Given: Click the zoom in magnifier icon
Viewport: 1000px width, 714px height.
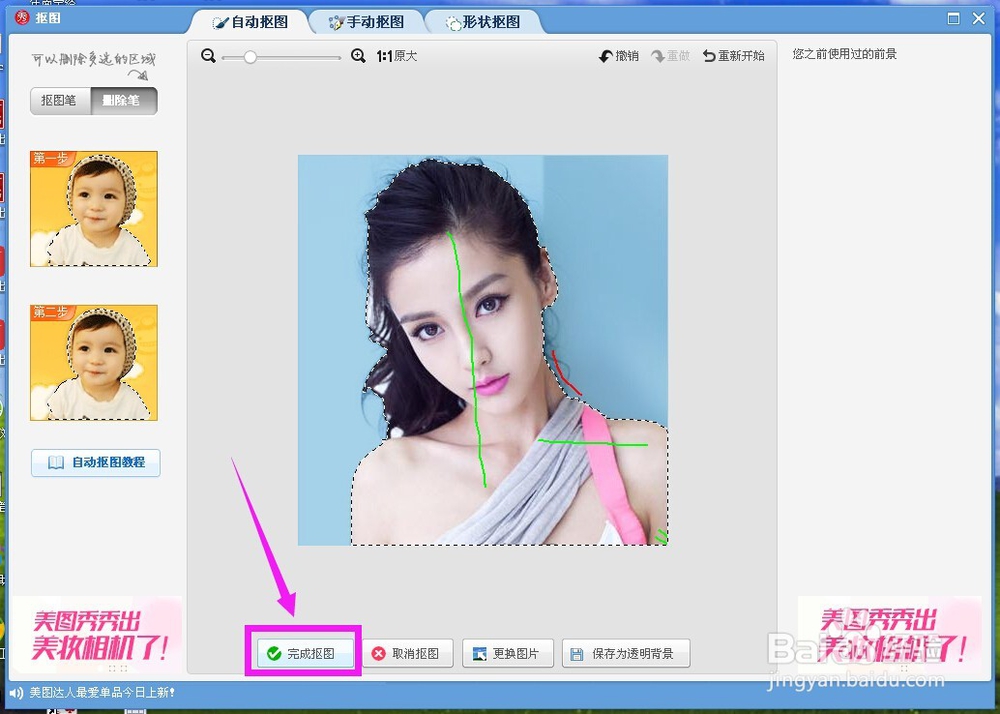Looking at the screenshot, I should (x=359, y=56).
